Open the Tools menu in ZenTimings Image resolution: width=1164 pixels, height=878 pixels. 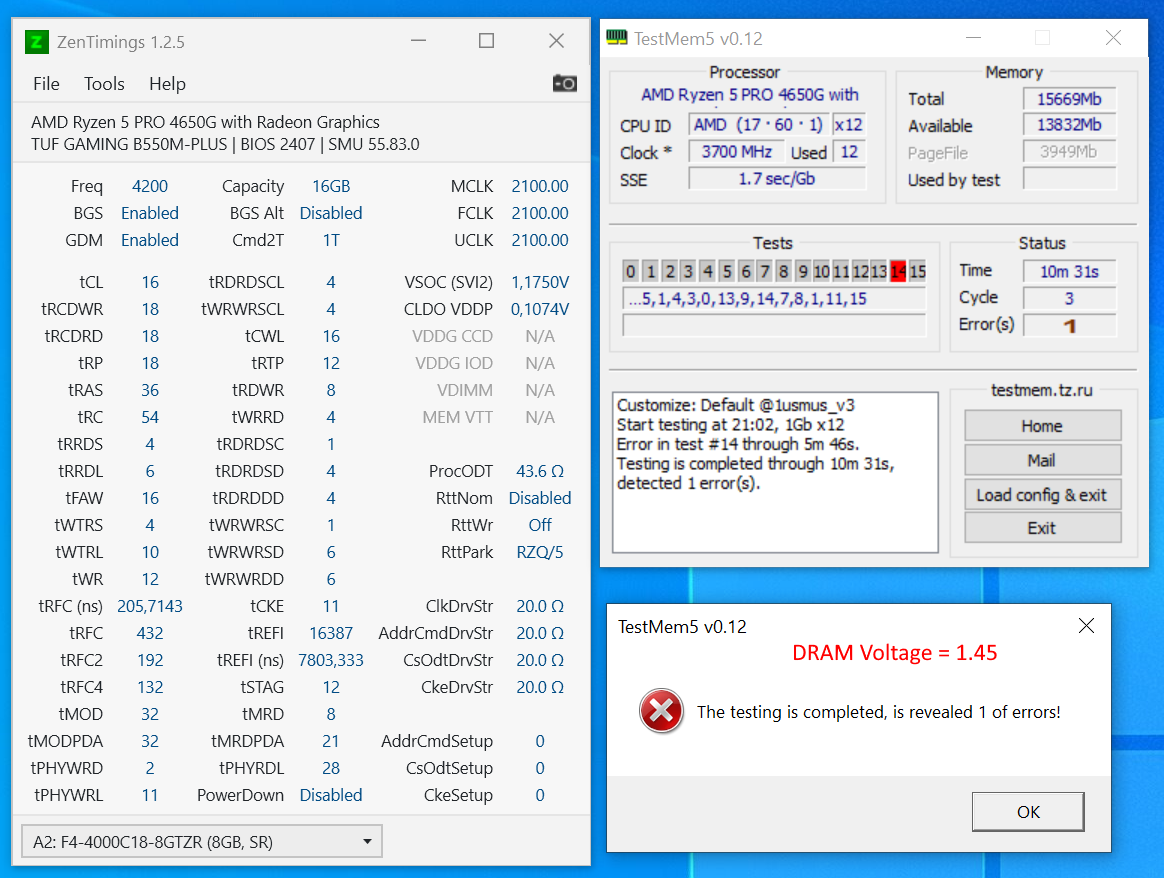click(104, 84)
